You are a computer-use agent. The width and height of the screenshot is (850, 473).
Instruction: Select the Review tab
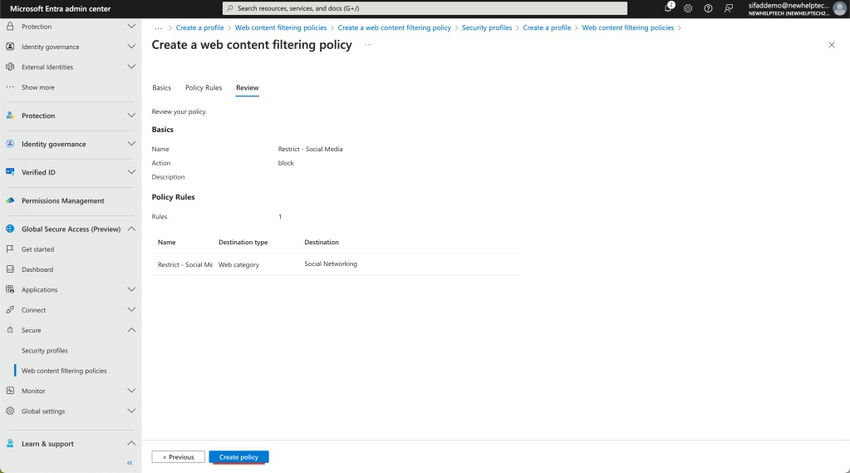[x=247, y=88]
